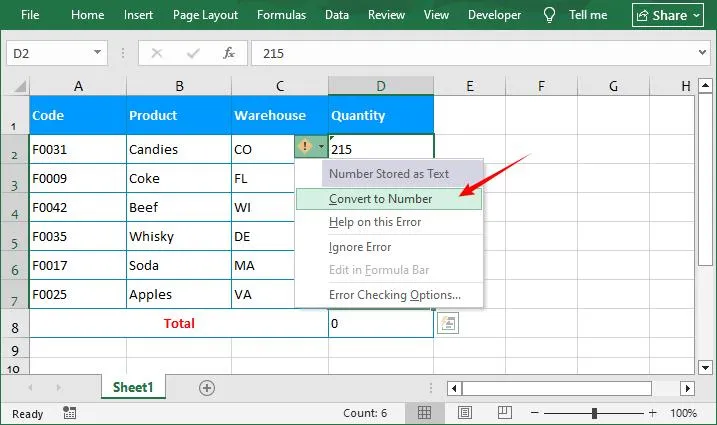Viewport: 717px width, 425px height.
Task: Click the zoom out minus icon
Action: pos(535,413)
